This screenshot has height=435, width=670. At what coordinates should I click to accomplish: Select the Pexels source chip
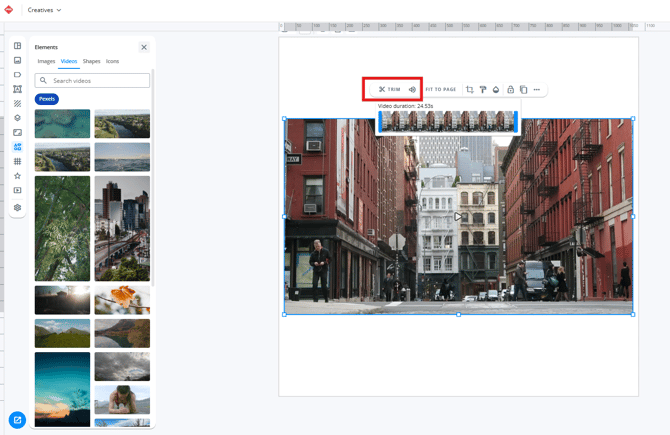click(x=47, y=99)
